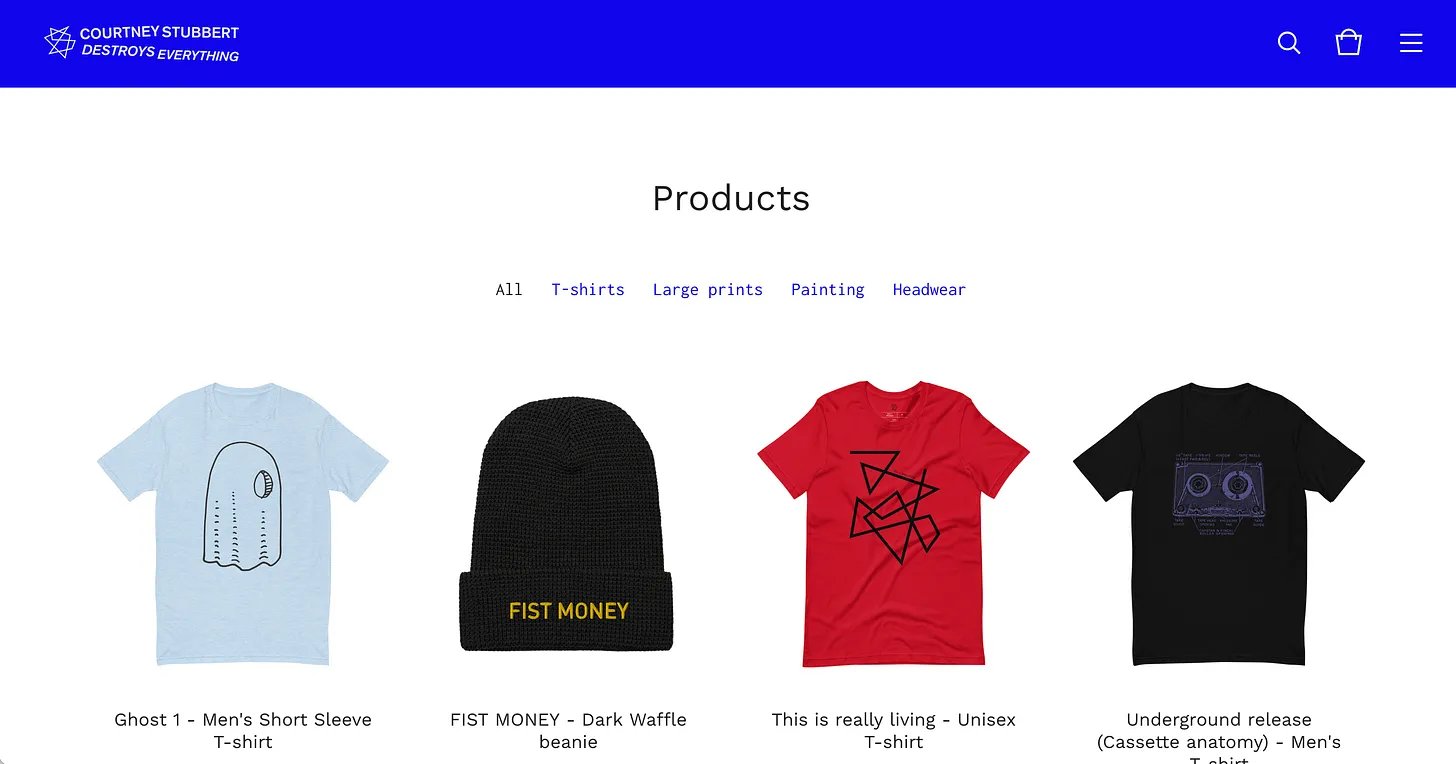Click the Courtney Stubbert Destroys Everything title
Image resolution: width=1456 pixels, height=764 pixels.
click(160, 43)
